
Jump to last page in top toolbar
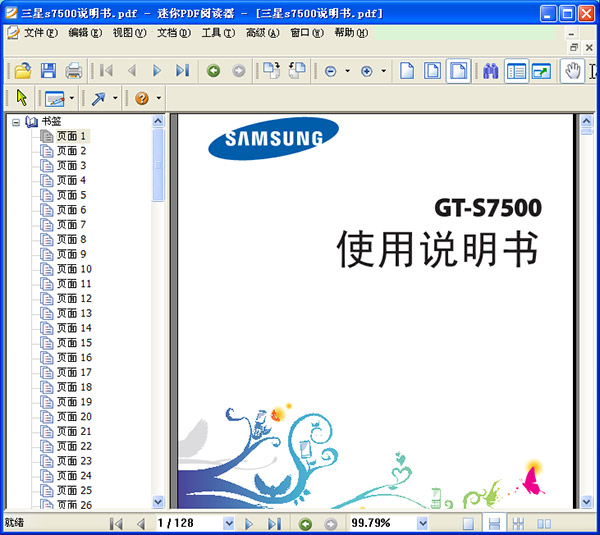coord(183,71)
